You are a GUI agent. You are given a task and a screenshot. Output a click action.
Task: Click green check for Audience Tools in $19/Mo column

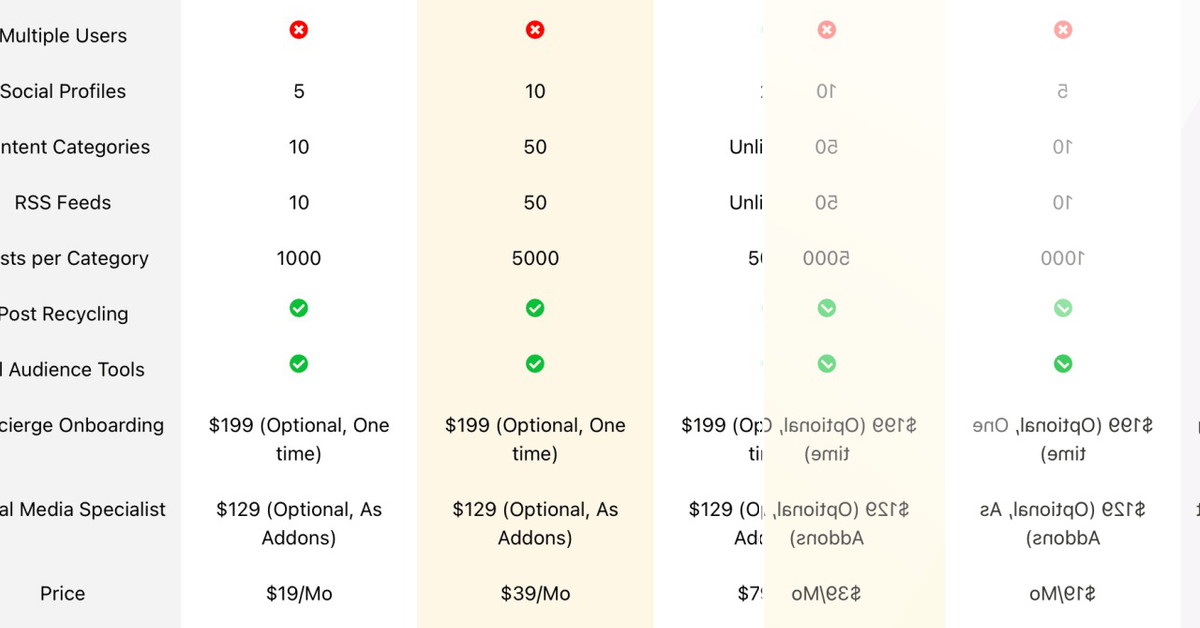[298, 363]
